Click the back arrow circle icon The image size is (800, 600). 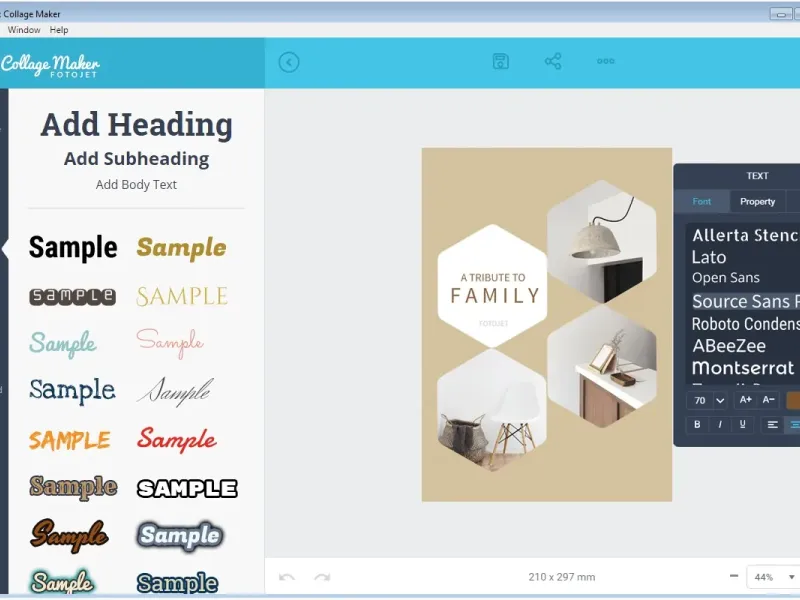click(x=289, y=62)
